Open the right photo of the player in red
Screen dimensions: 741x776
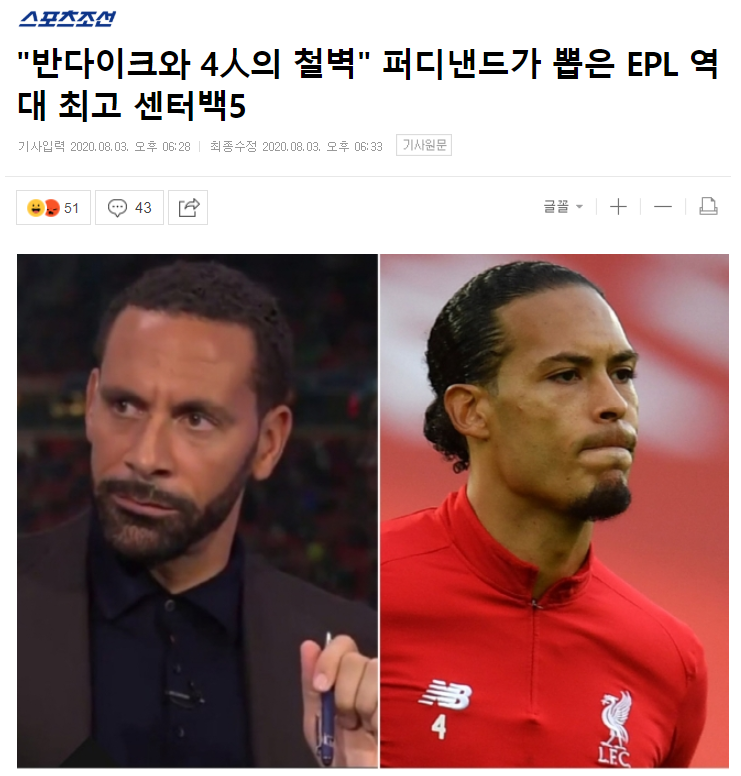tap(554, 511)
